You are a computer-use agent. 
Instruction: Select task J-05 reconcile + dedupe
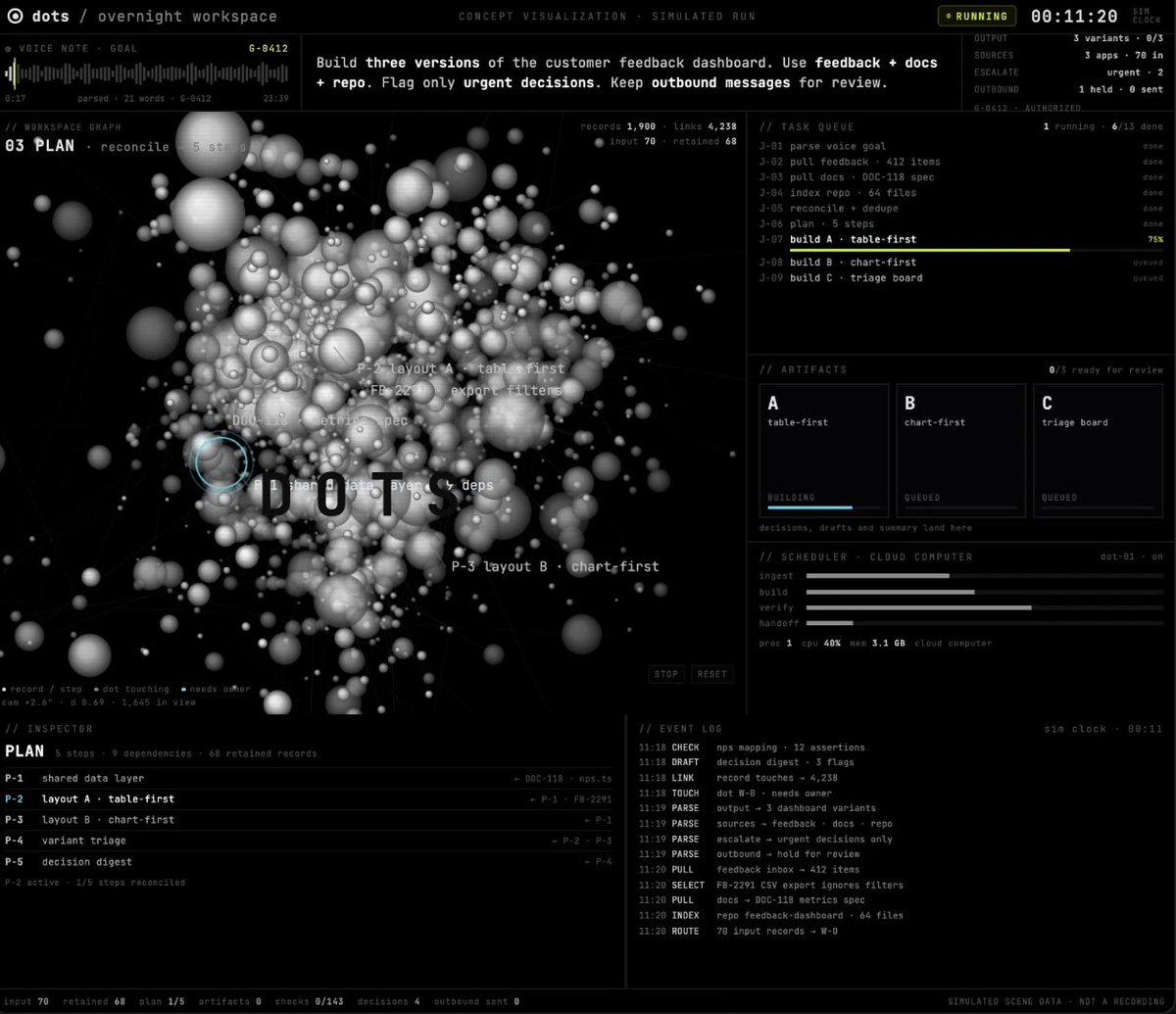click(961, 209)
